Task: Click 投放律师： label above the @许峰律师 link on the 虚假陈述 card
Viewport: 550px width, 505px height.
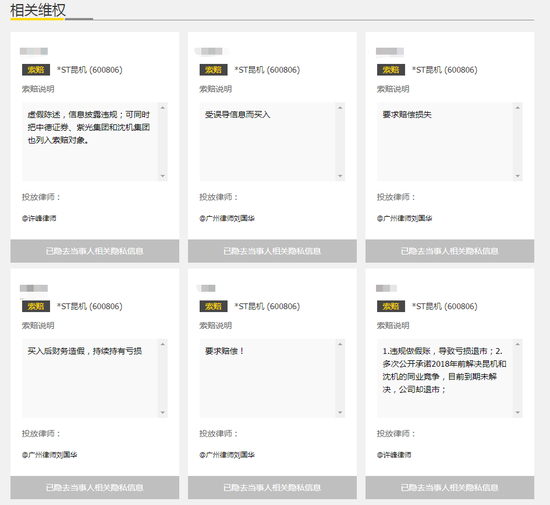Action: pos(41,197)
